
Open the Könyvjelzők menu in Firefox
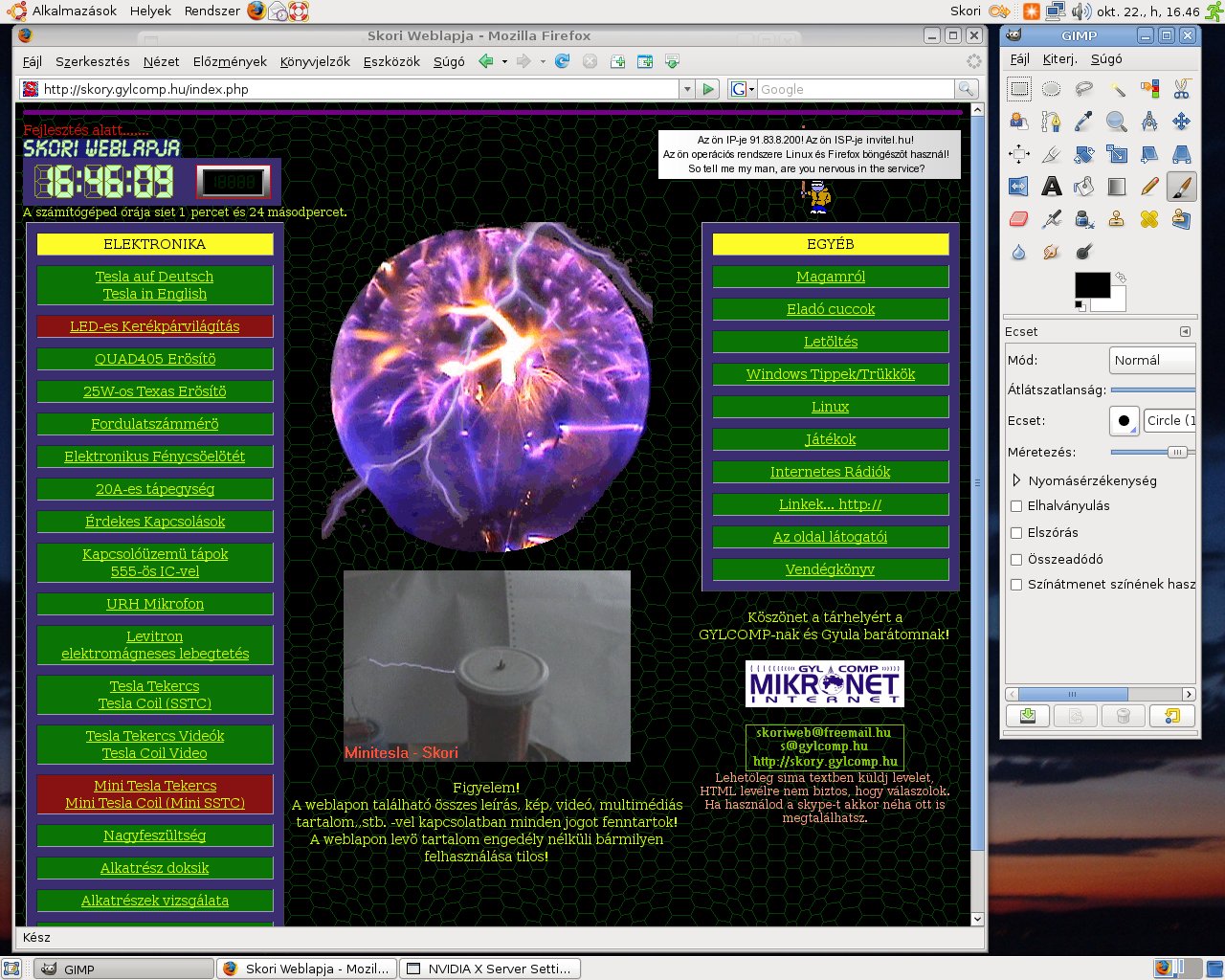pos(315,61)
